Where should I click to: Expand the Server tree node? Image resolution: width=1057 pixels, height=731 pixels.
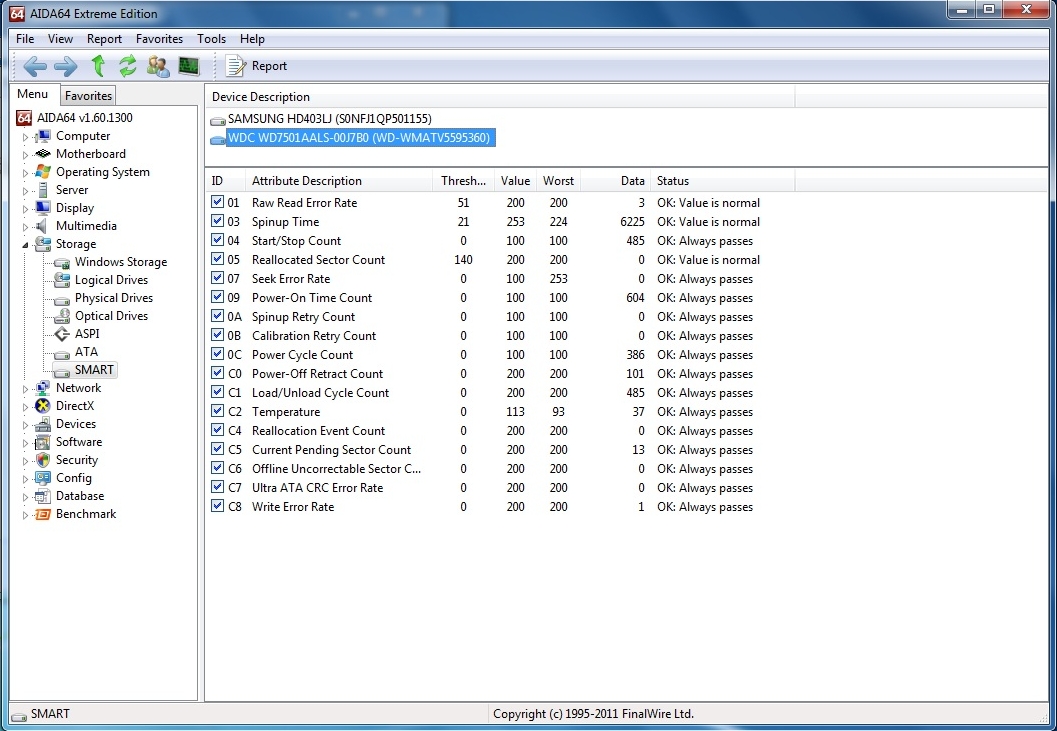click(x=26, y=191)
